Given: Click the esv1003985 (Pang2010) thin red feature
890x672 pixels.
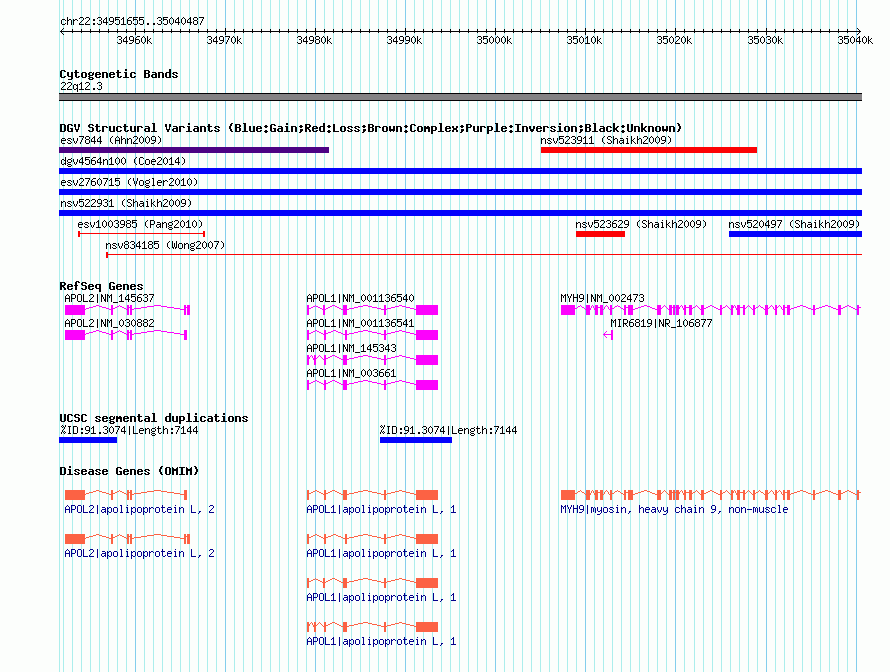Looking at the screenshot, I should point(141,234).
